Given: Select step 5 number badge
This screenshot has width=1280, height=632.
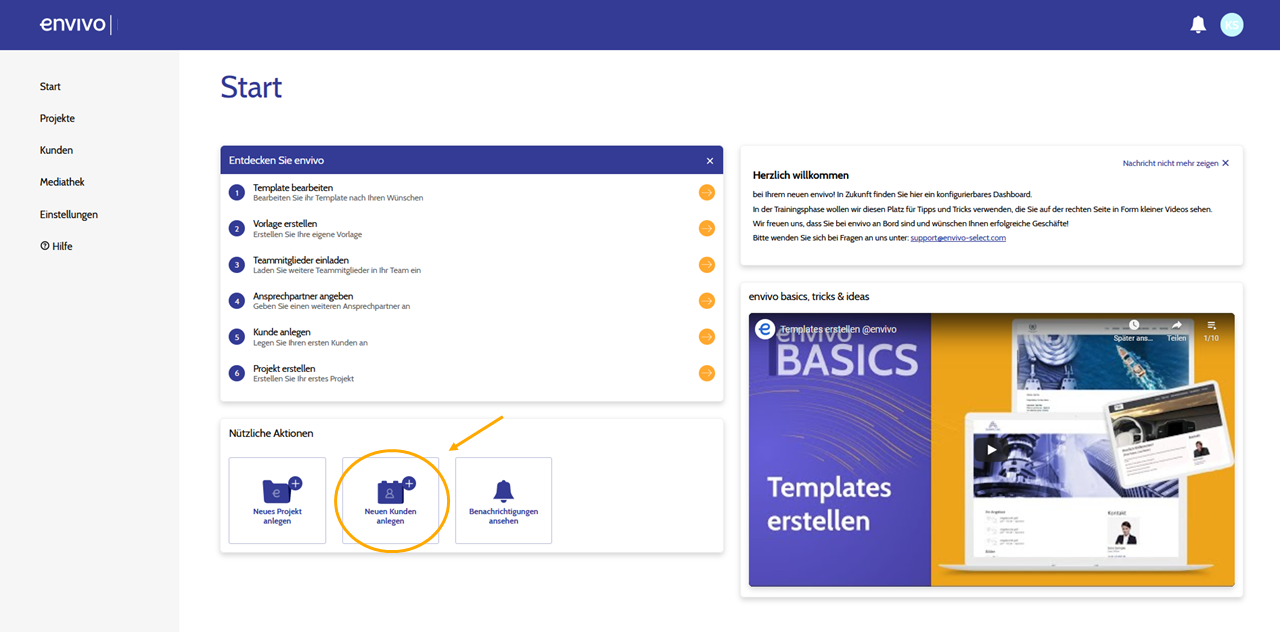Looking at the screenshot, I should (237, 337).
